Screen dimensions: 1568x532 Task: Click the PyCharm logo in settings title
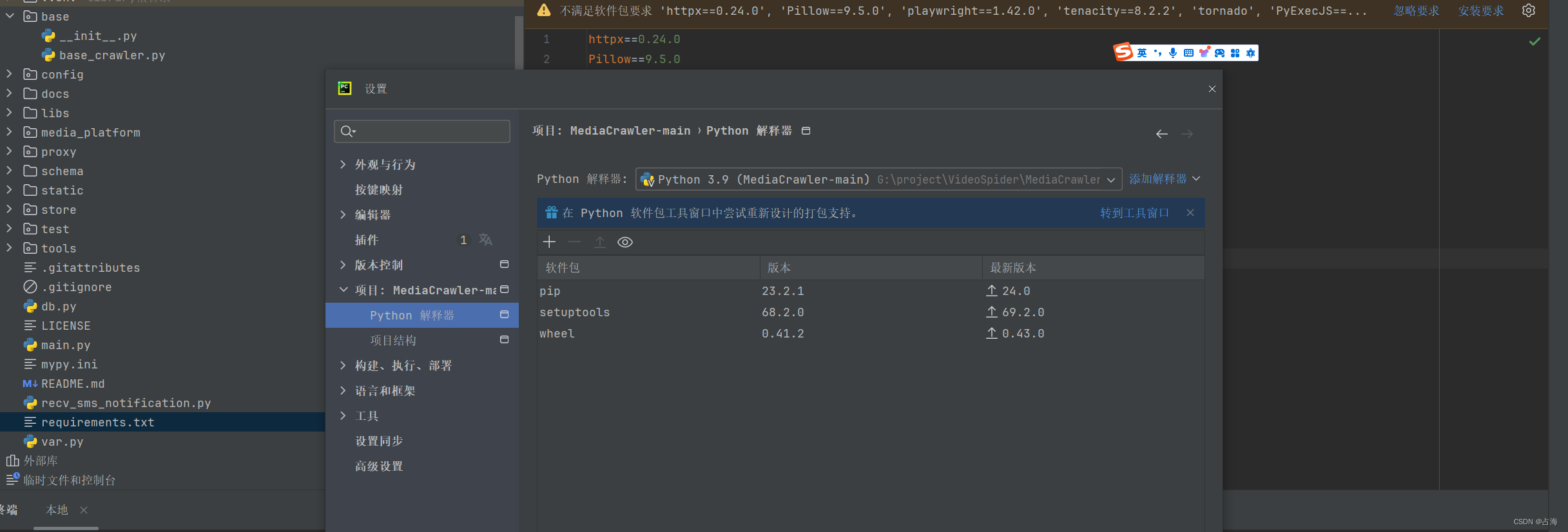(x=345, y=89)
